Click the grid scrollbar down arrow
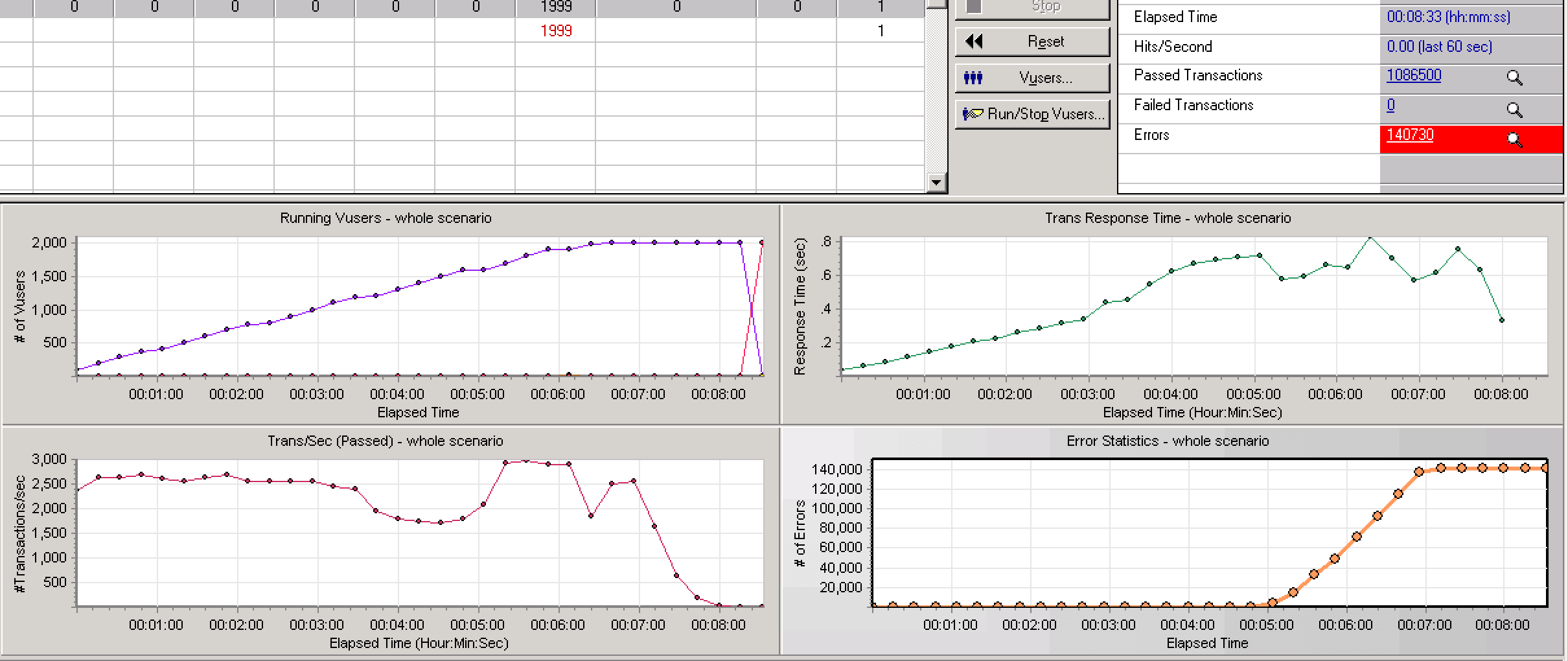Image resolution: width=1568 pixels, height=661 pixels. point(936,183)
